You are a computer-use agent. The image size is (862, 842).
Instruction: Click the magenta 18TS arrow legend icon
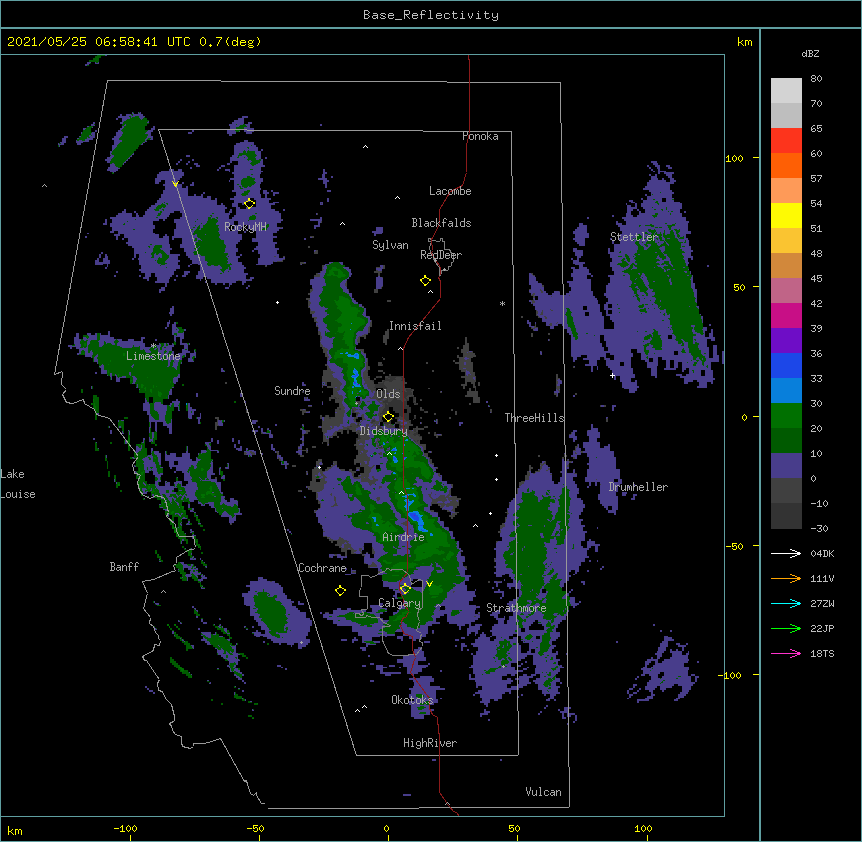(786, 653)
